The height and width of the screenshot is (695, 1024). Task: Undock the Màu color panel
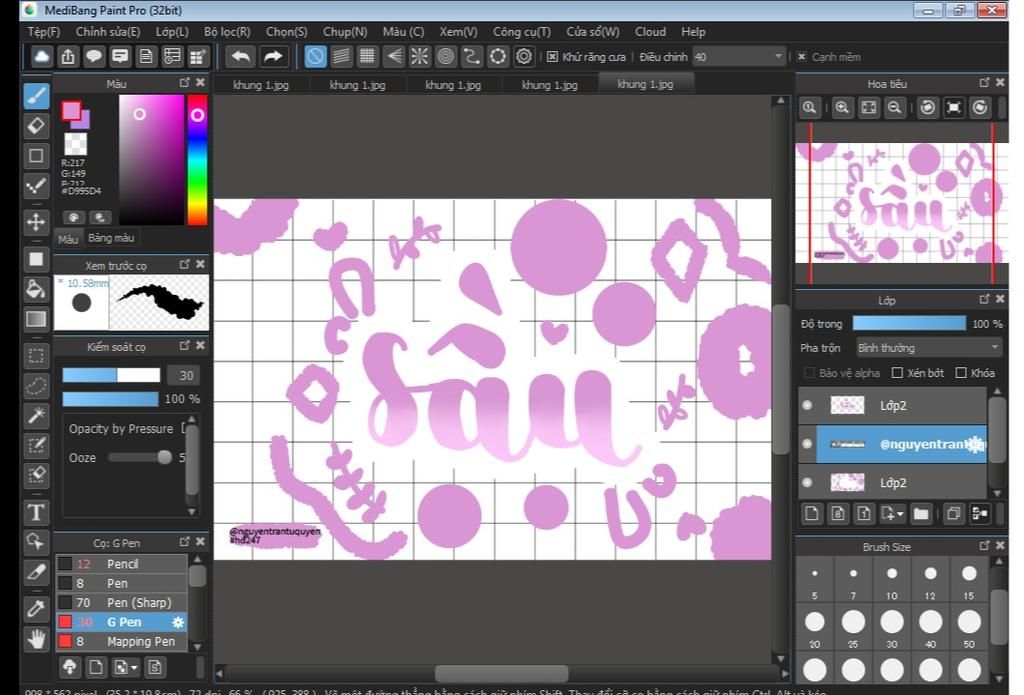coord(184,83)
